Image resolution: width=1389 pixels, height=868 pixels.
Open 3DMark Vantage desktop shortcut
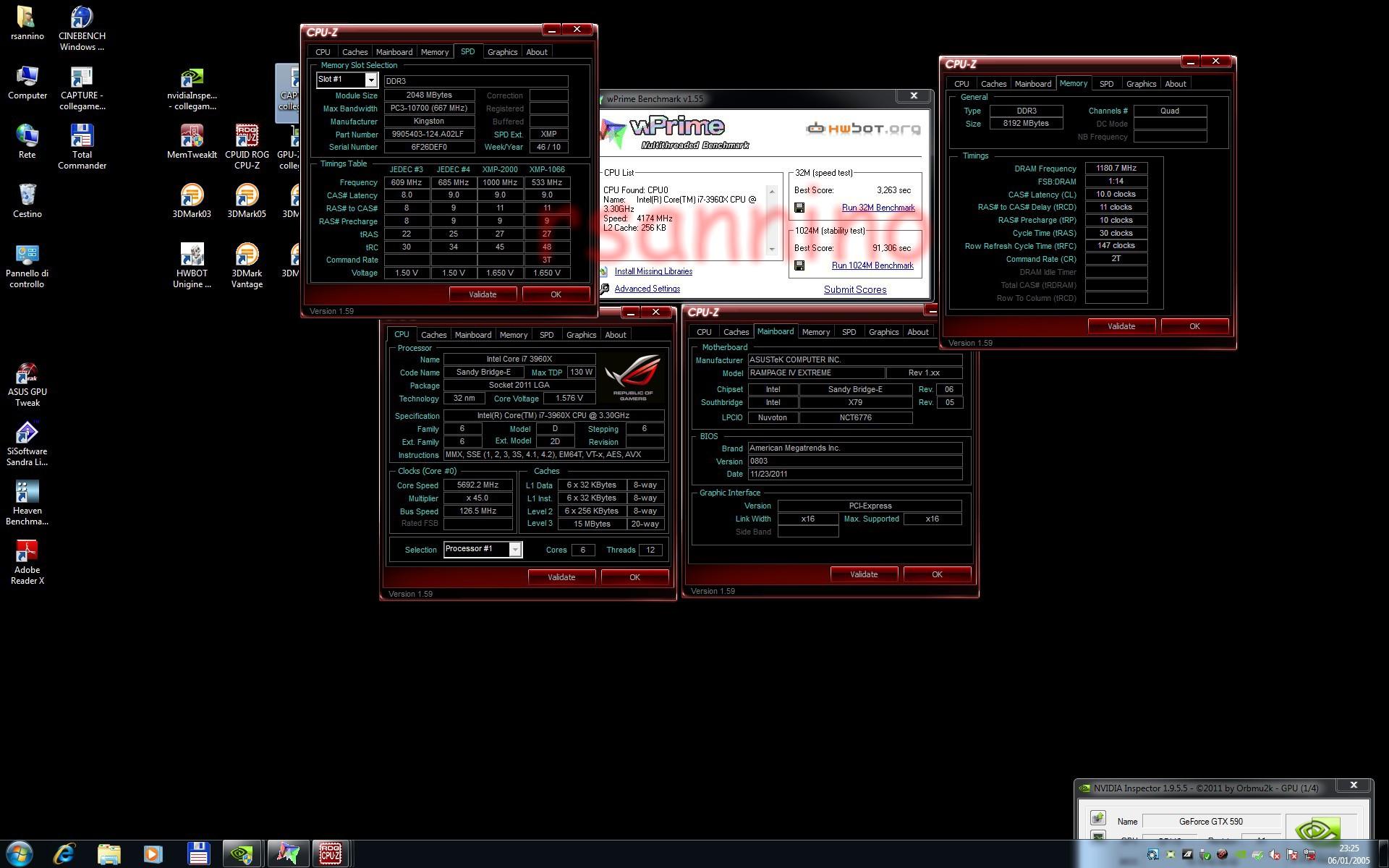247,266
